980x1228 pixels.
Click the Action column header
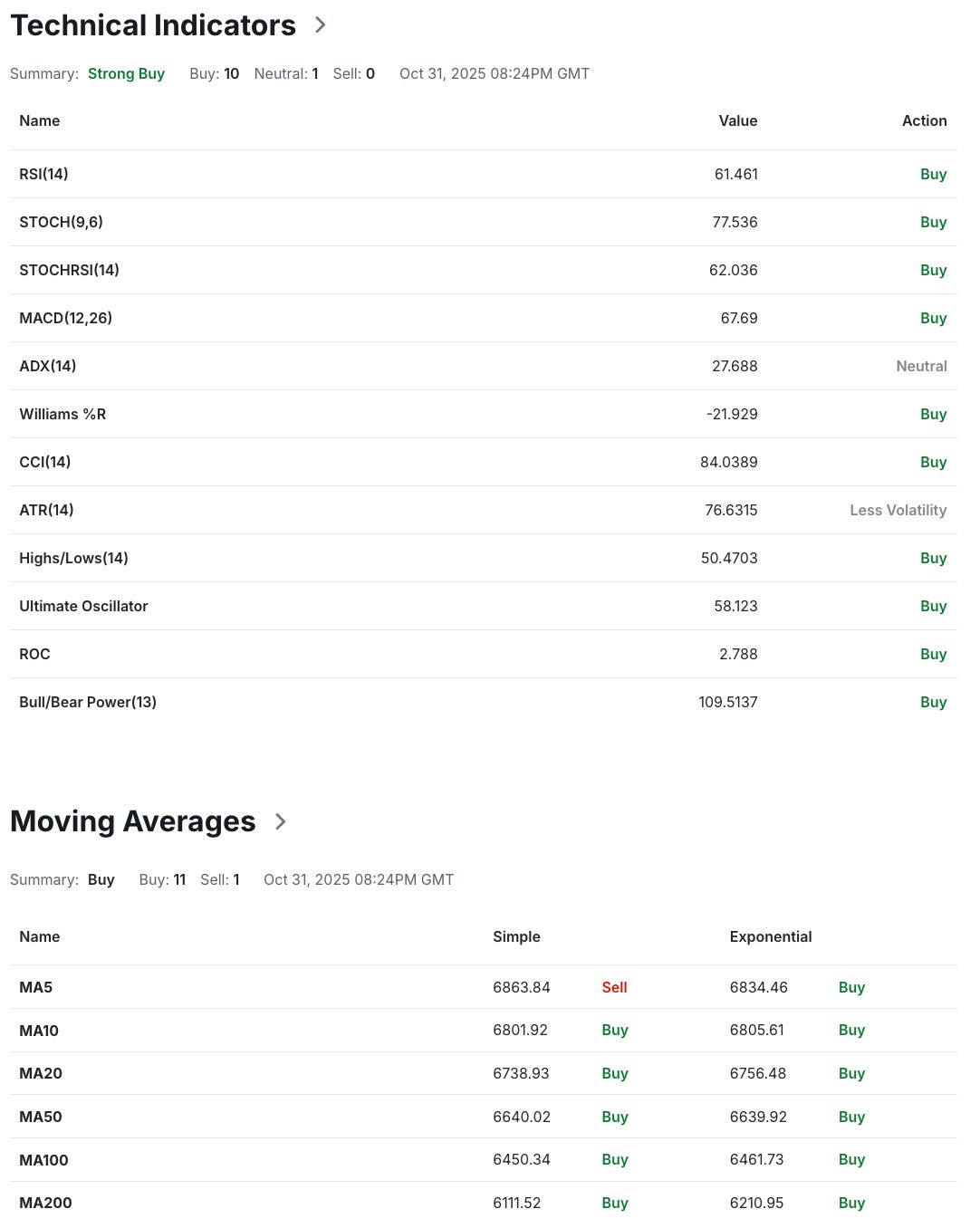click(x=925, y=120)
